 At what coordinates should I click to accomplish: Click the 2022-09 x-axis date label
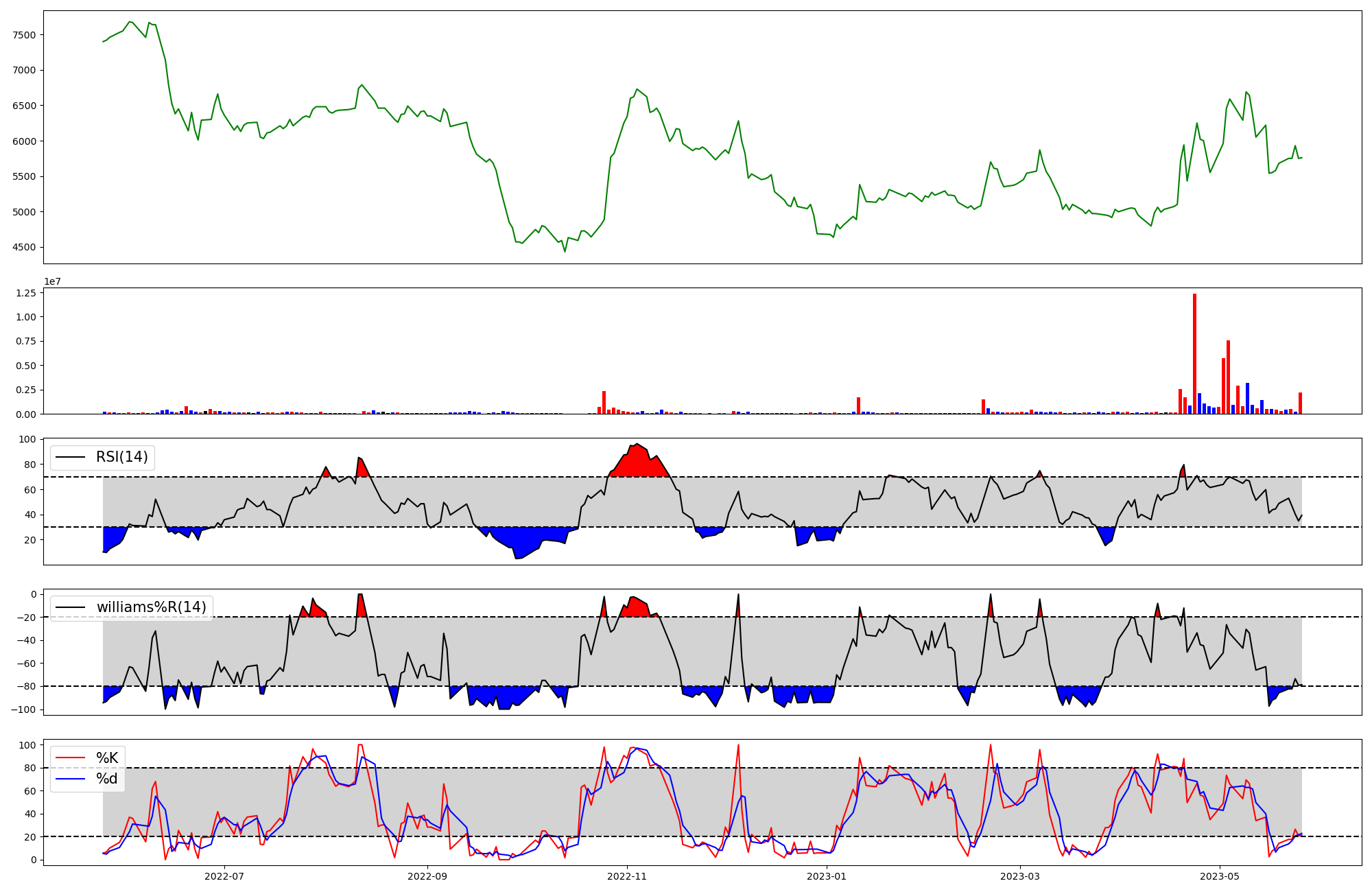click(x=427, y=876)
